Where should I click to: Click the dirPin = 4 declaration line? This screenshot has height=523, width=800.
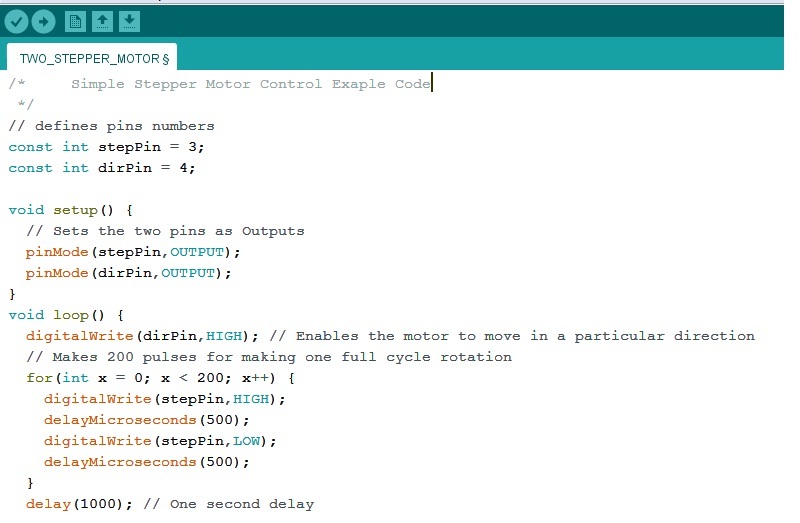tap(102, 168)
